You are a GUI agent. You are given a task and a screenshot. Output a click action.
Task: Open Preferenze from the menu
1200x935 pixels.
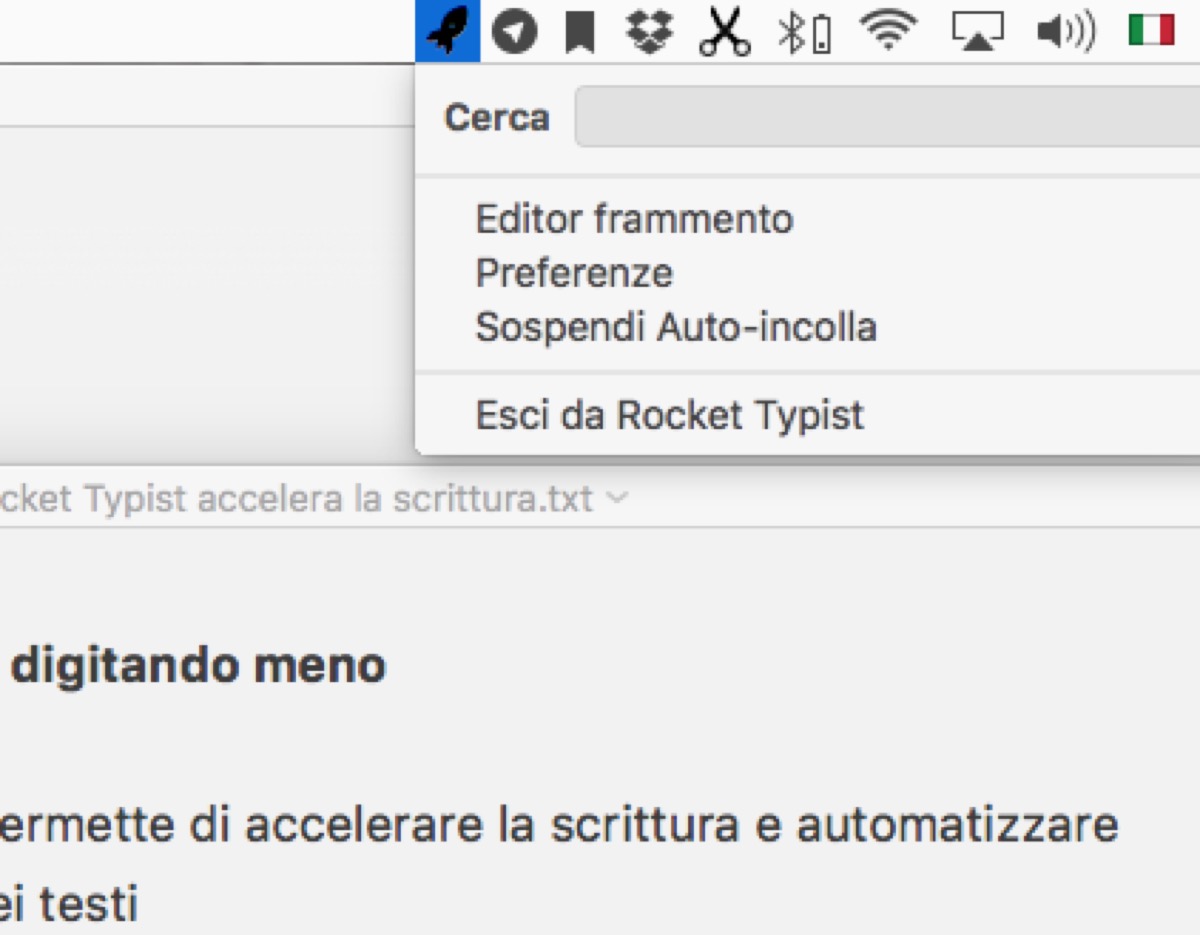tap(574, 273)
